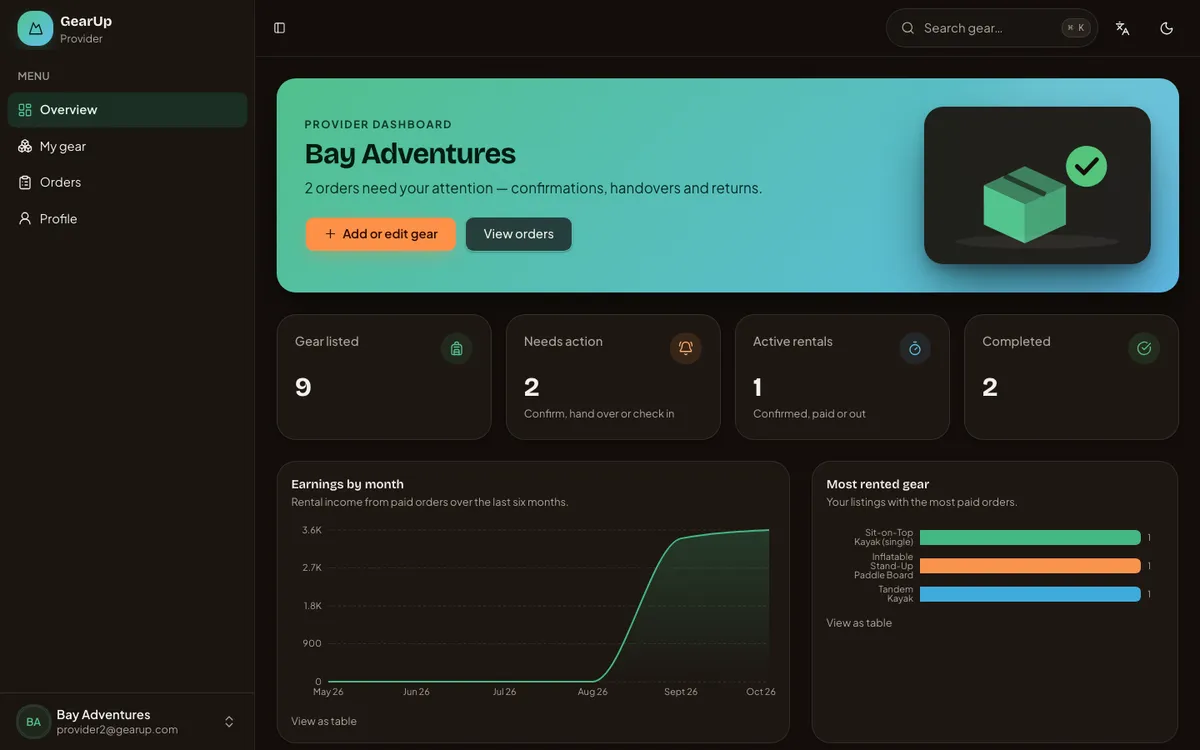Screen dimensions: 1200x750
Task: Click the plus icon on Add gear button
Action: [330, 234]
